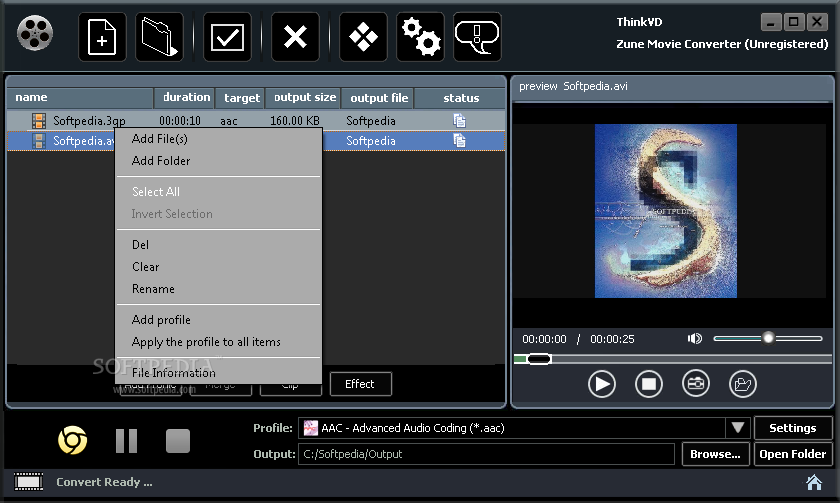
Task: Pause the conversion
Action: pyautogui.click(x=126, y=441)
